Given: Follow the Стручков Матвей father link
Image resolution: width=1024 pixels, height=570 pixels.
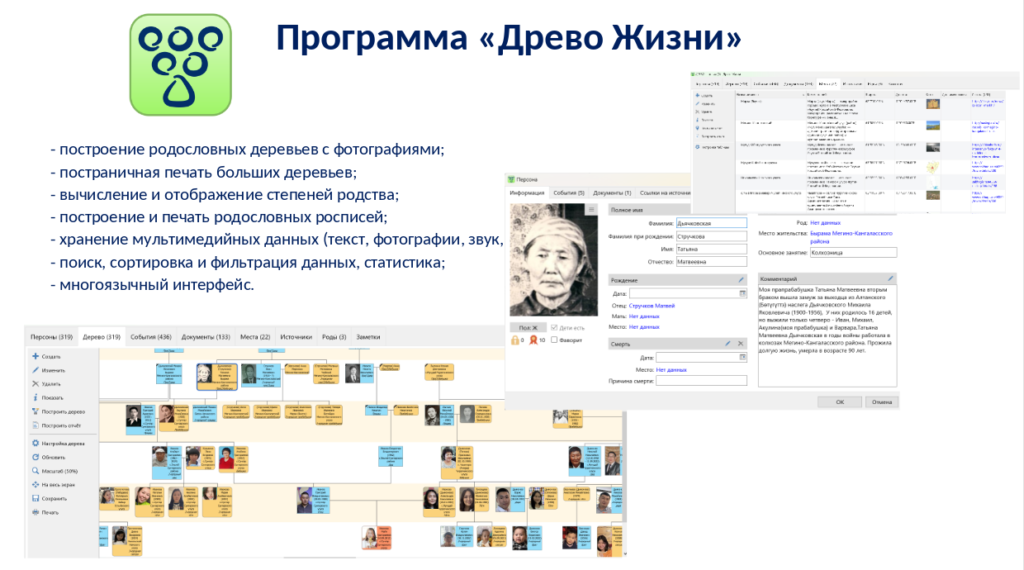Looking at the screenshot, I should click(x=652, y=305).
